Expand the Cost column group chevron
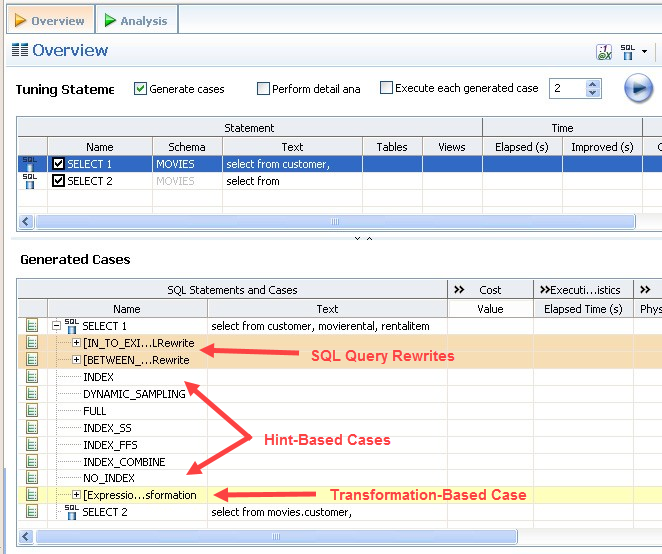This screenshot has width=662, height=554. (x=459, y=290)
